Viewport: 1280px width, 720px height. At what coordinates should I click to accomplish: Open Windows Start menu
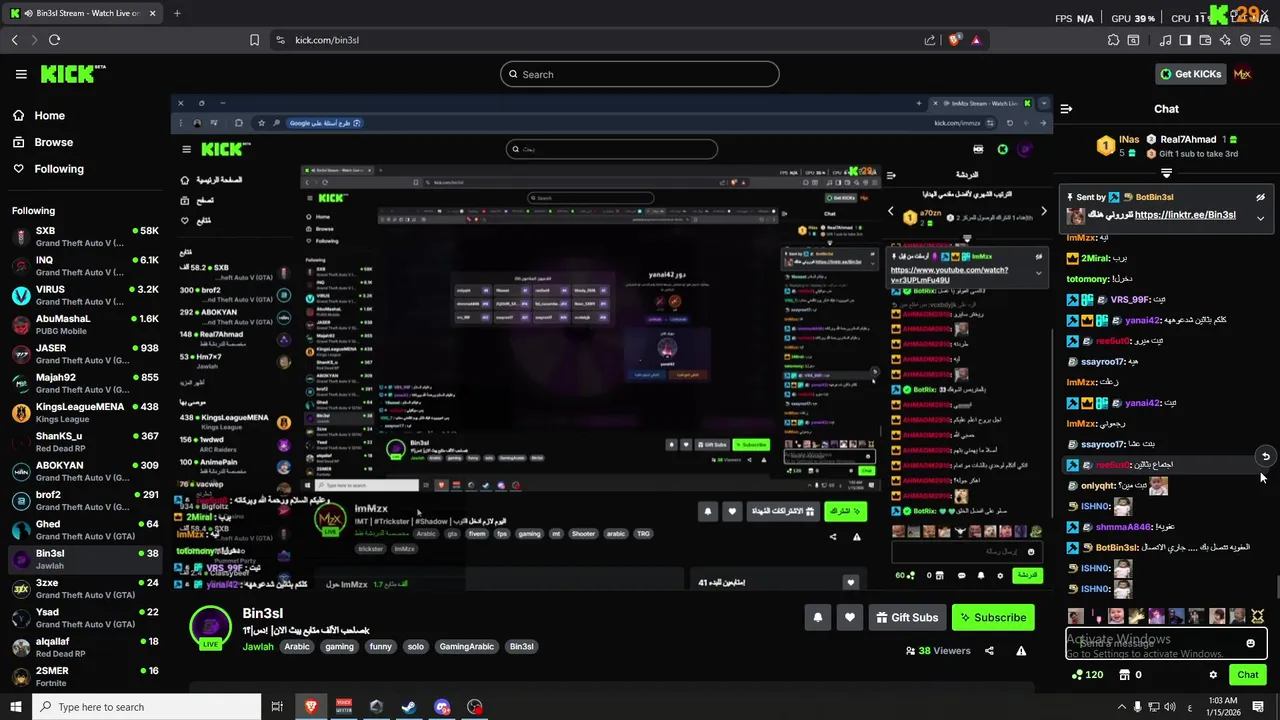pos(16,707)
